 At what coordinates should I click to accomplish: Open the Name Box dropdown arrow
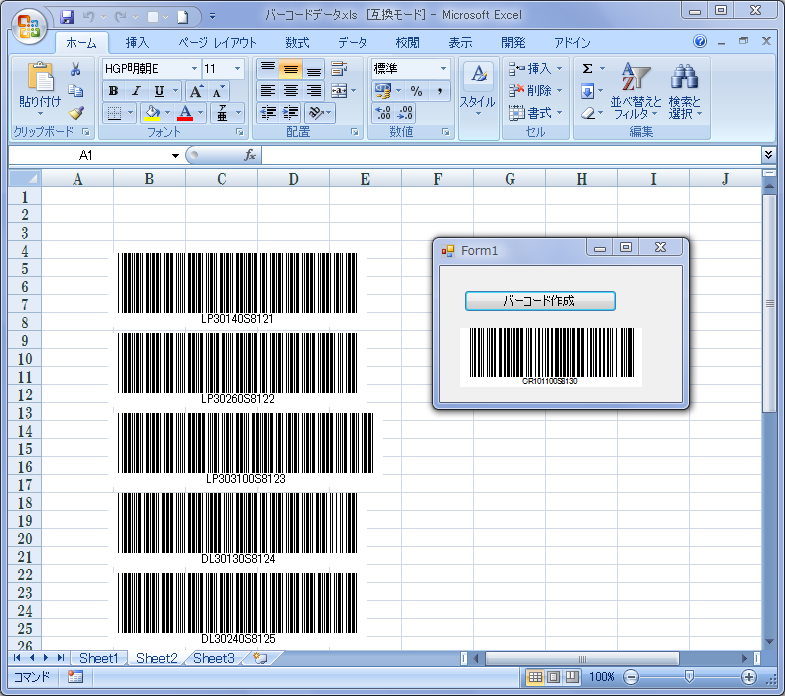(x=175, y=156)
